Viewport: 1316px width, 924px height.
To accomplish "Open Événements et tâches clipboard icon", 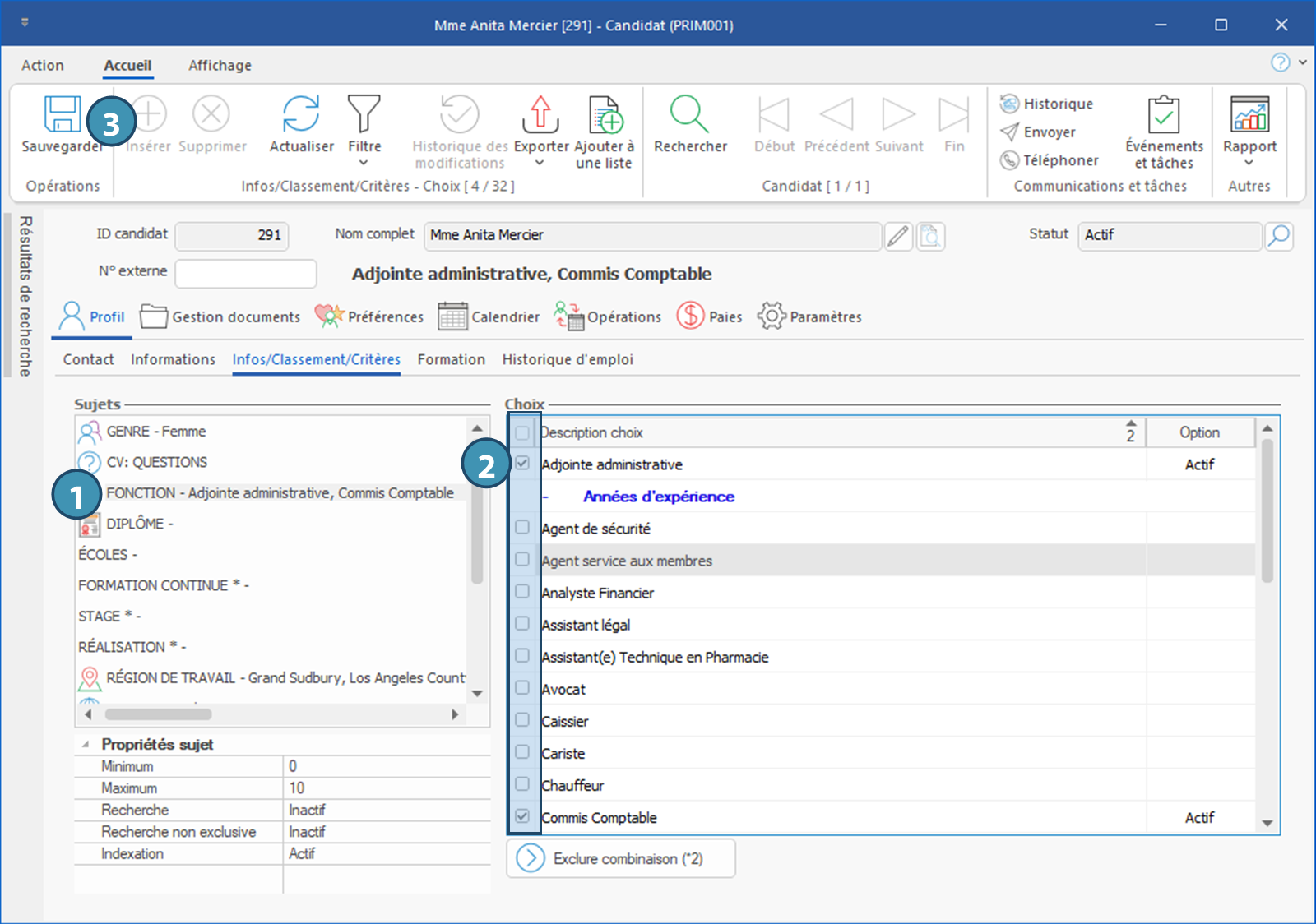I will (x=1163, y=114).
